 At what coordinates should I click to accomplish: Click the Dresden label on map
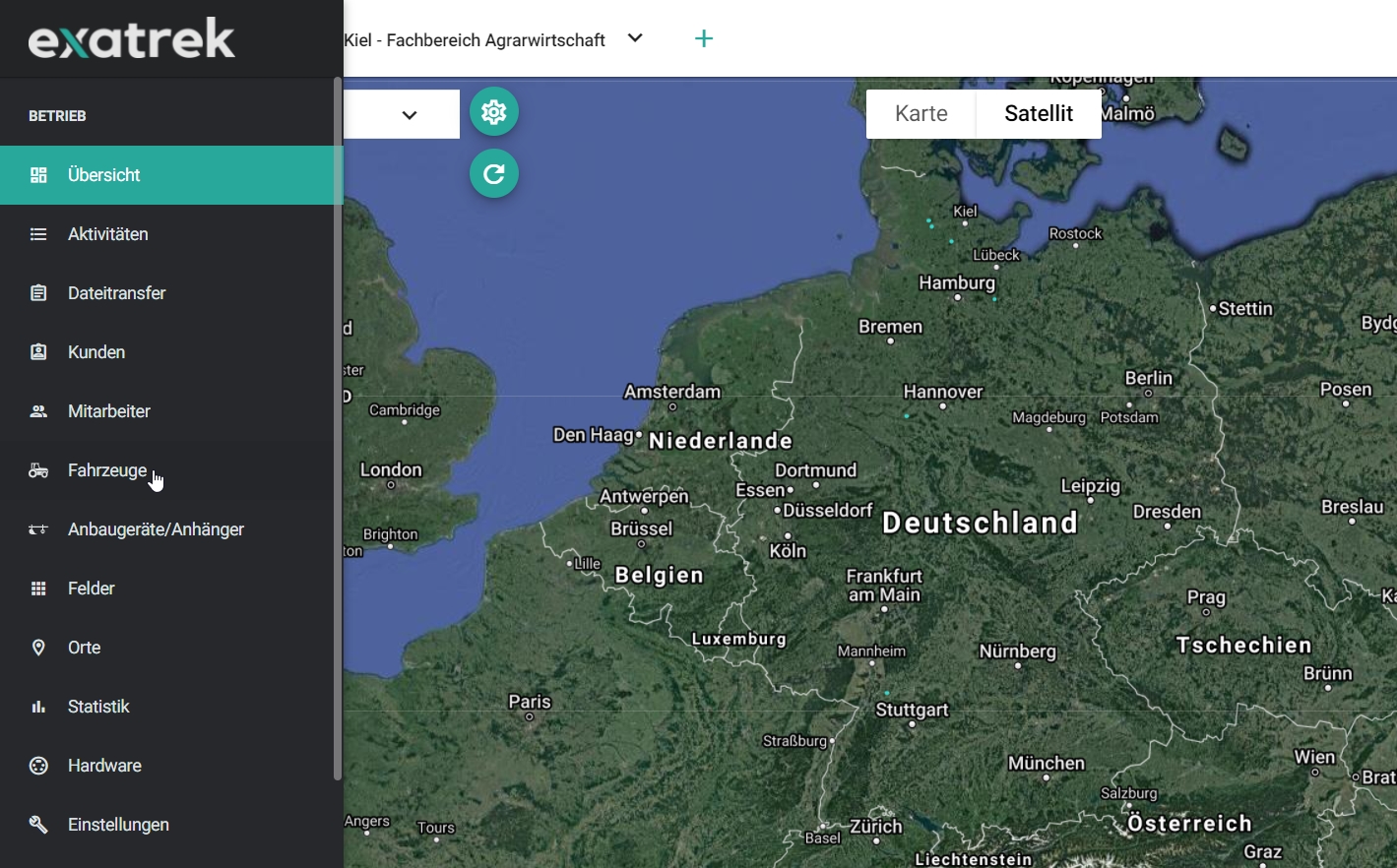(1168, 512)
